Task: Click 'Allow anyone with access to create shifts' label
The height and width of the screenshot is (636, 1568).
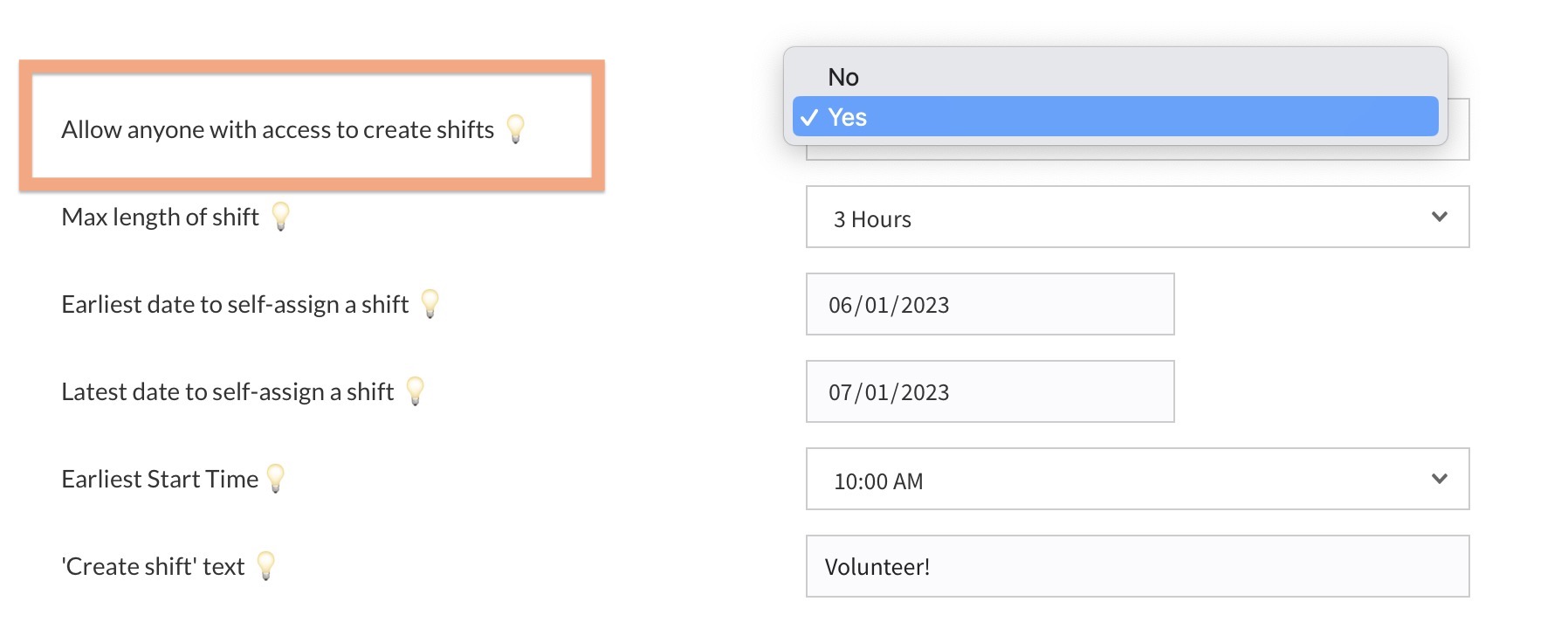Action: 278,130
